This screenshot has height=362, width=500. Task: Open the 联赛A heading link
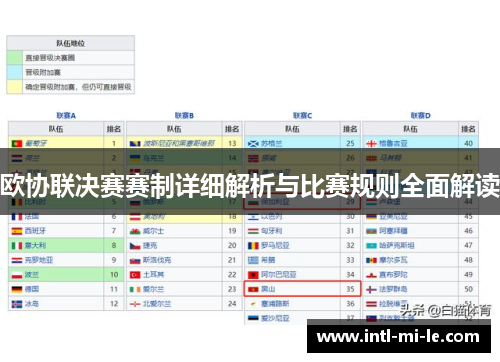click(66, 116)
